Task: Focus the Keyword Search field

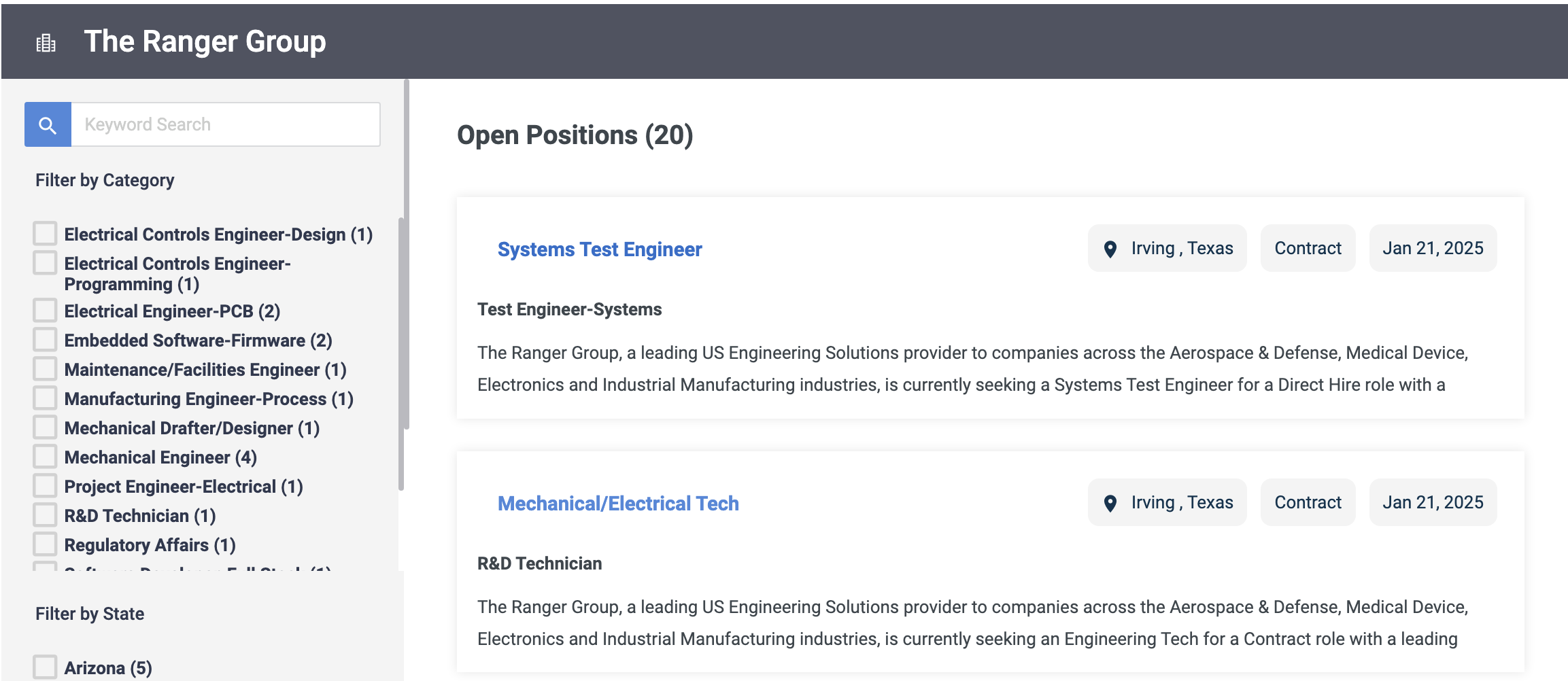Action: tap(226, 124)
